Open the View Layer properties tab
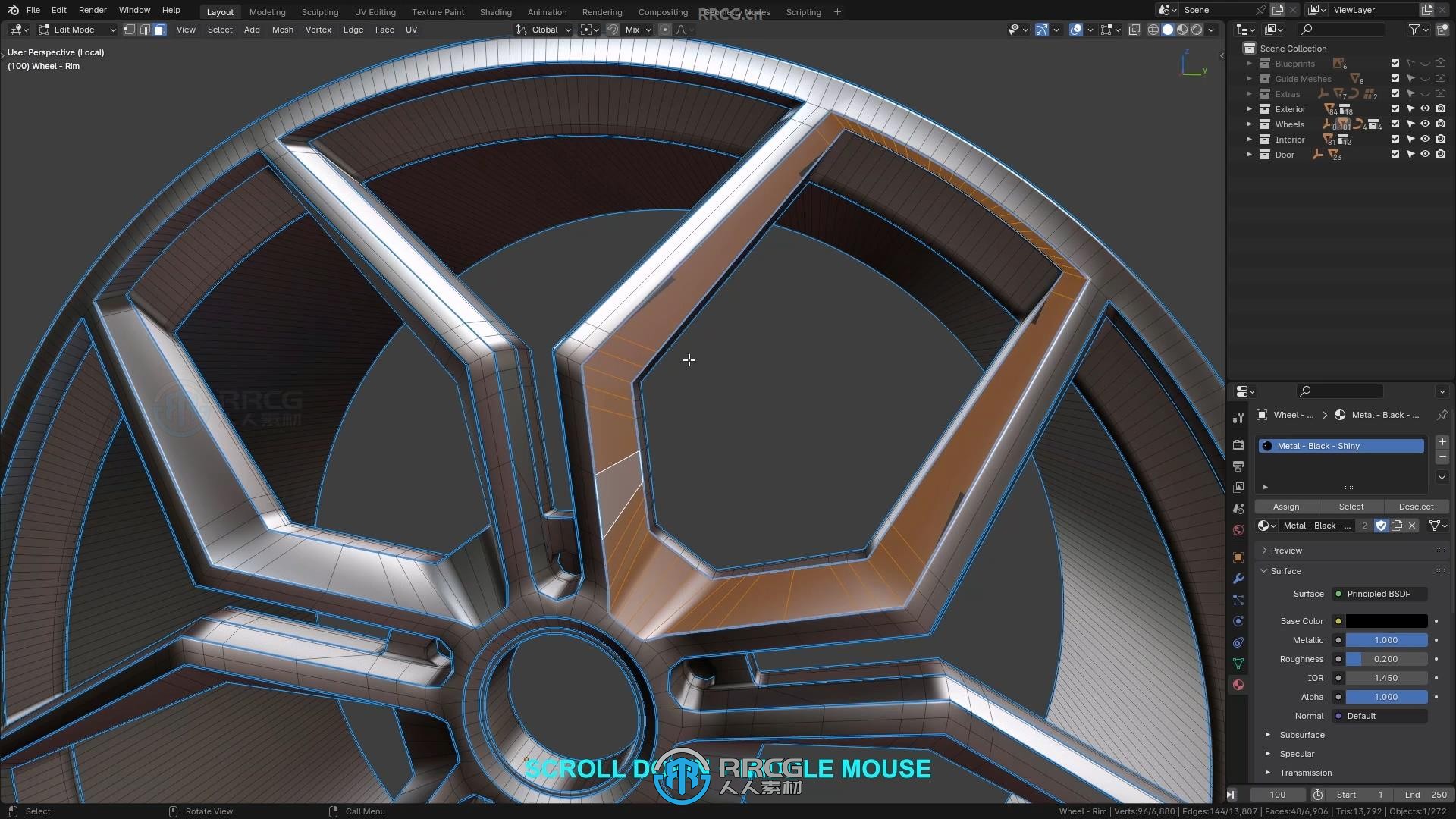 [1238, 488]
